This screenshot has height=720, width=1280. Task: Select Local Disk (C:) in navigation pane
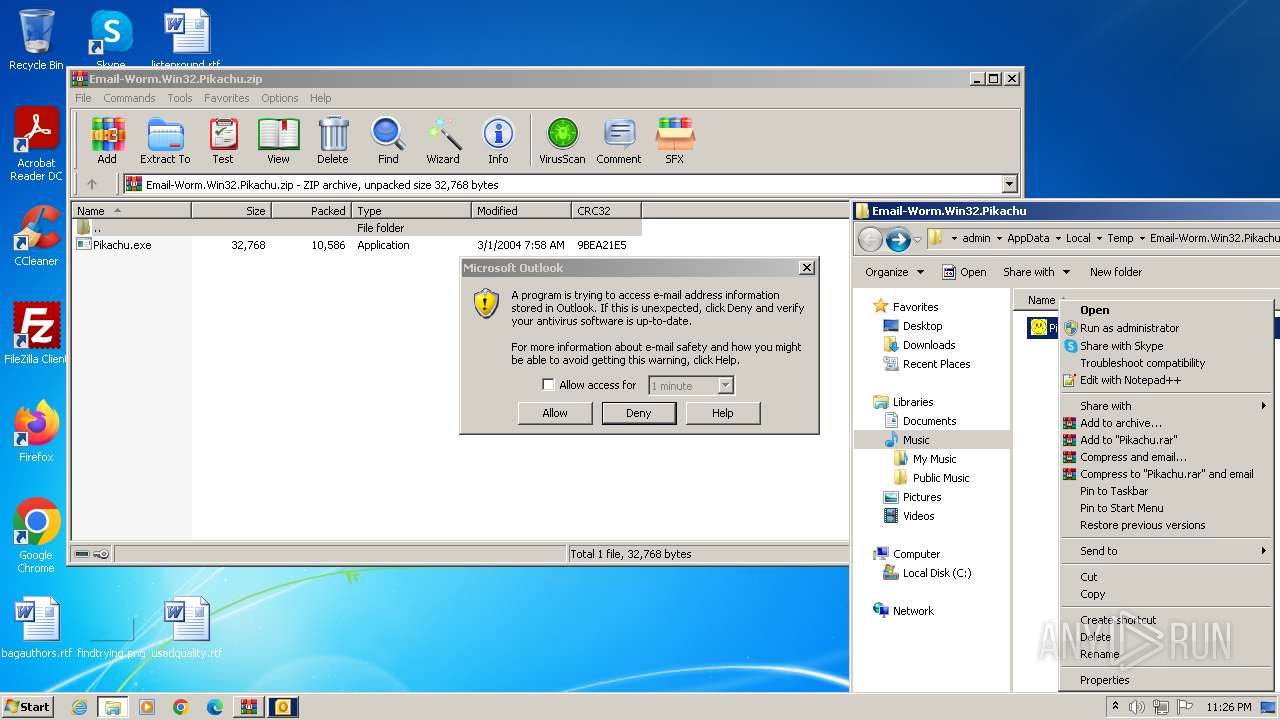pos(937,573)
